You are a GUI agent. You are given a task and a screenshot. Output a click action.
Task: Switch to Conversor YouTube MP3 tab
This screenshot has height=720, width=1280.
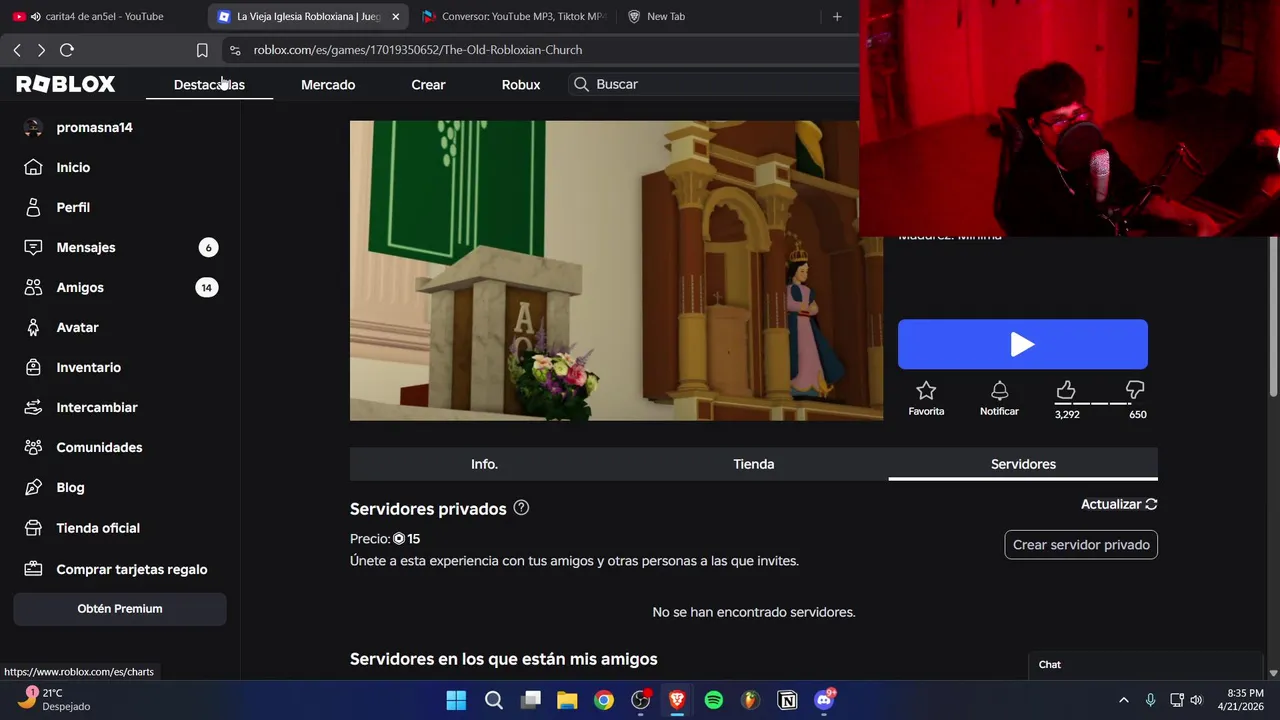[x=514, y=16]
